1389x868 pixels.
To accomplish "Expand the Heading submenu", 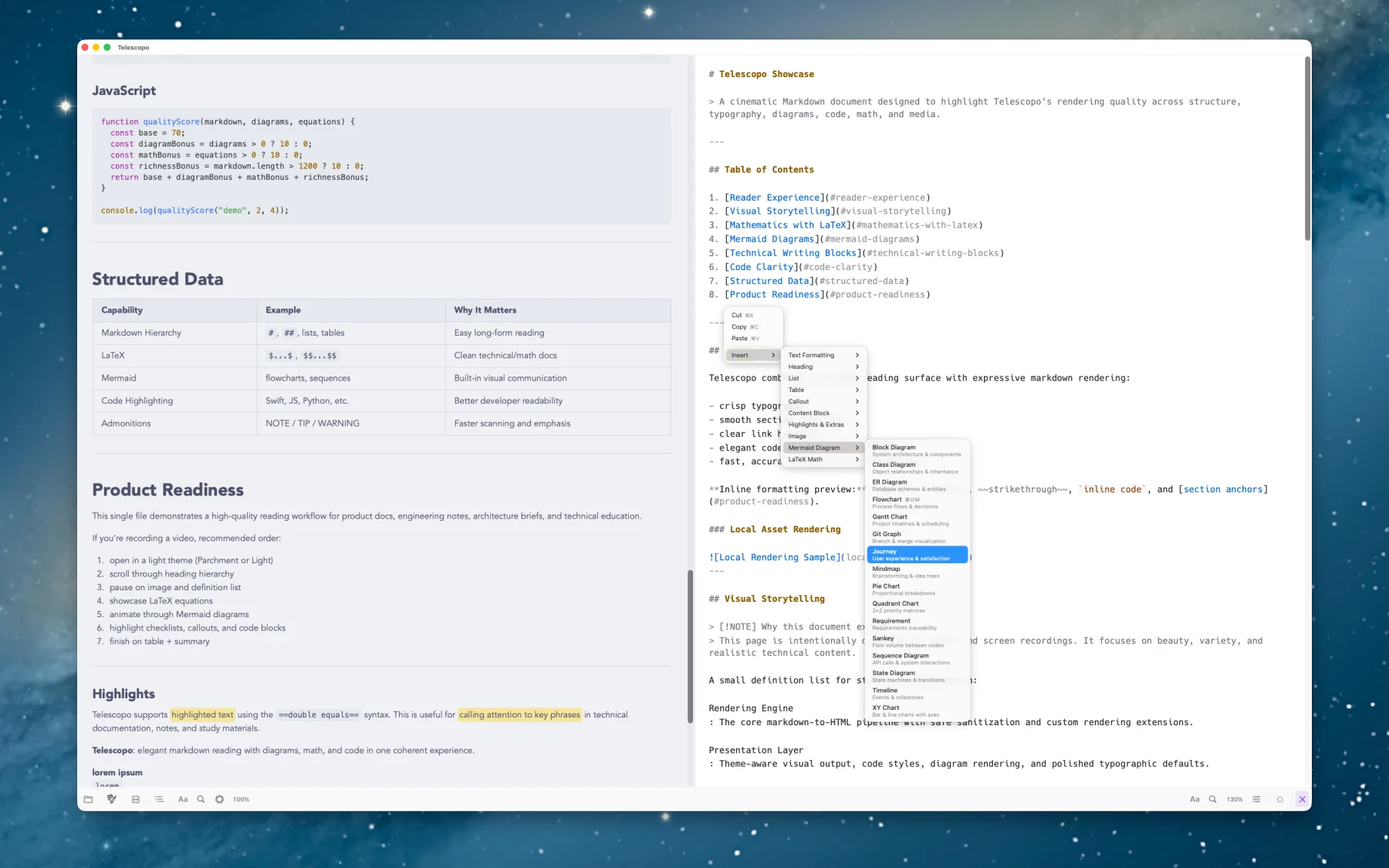I will point(823,366).
